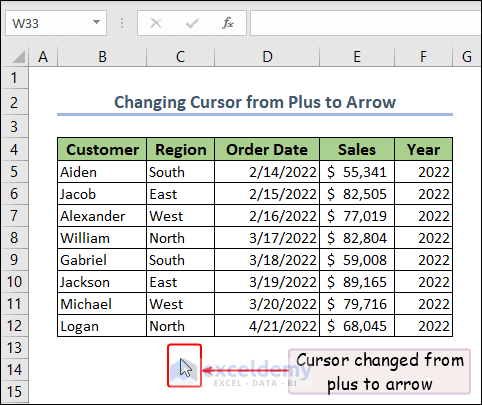Click the Enter checkmark formula bar icon
Screen dimensions: 482x405
tap(192, 23)
